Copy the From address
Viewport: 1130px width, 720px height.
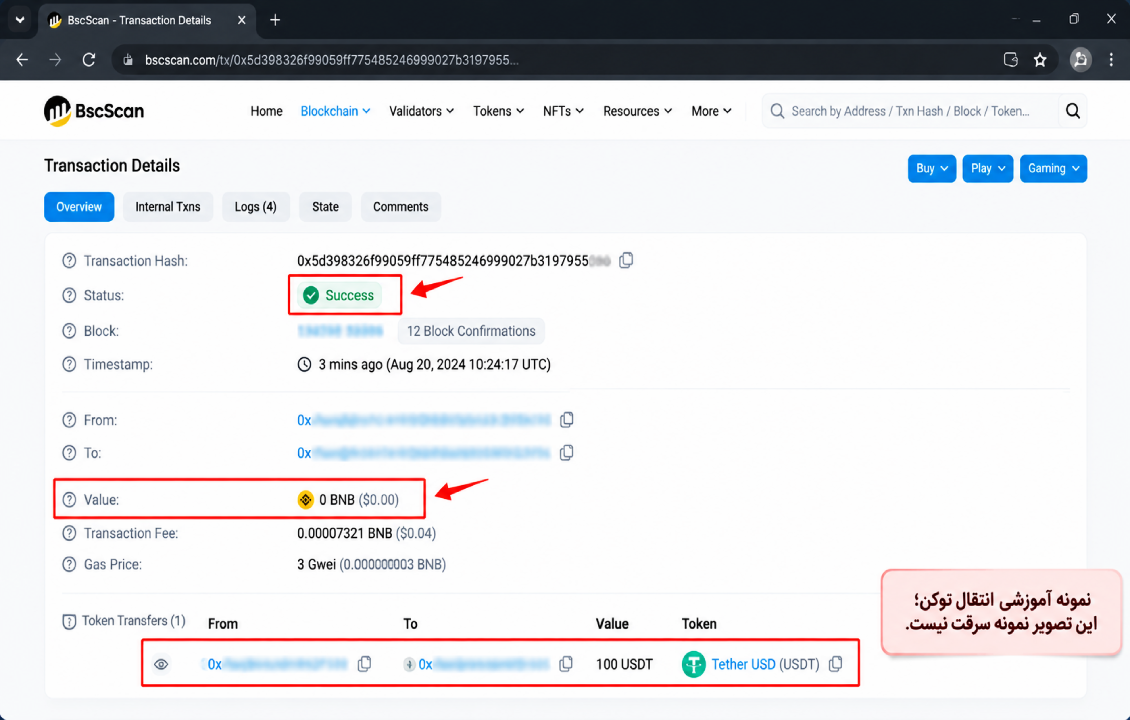566,419
